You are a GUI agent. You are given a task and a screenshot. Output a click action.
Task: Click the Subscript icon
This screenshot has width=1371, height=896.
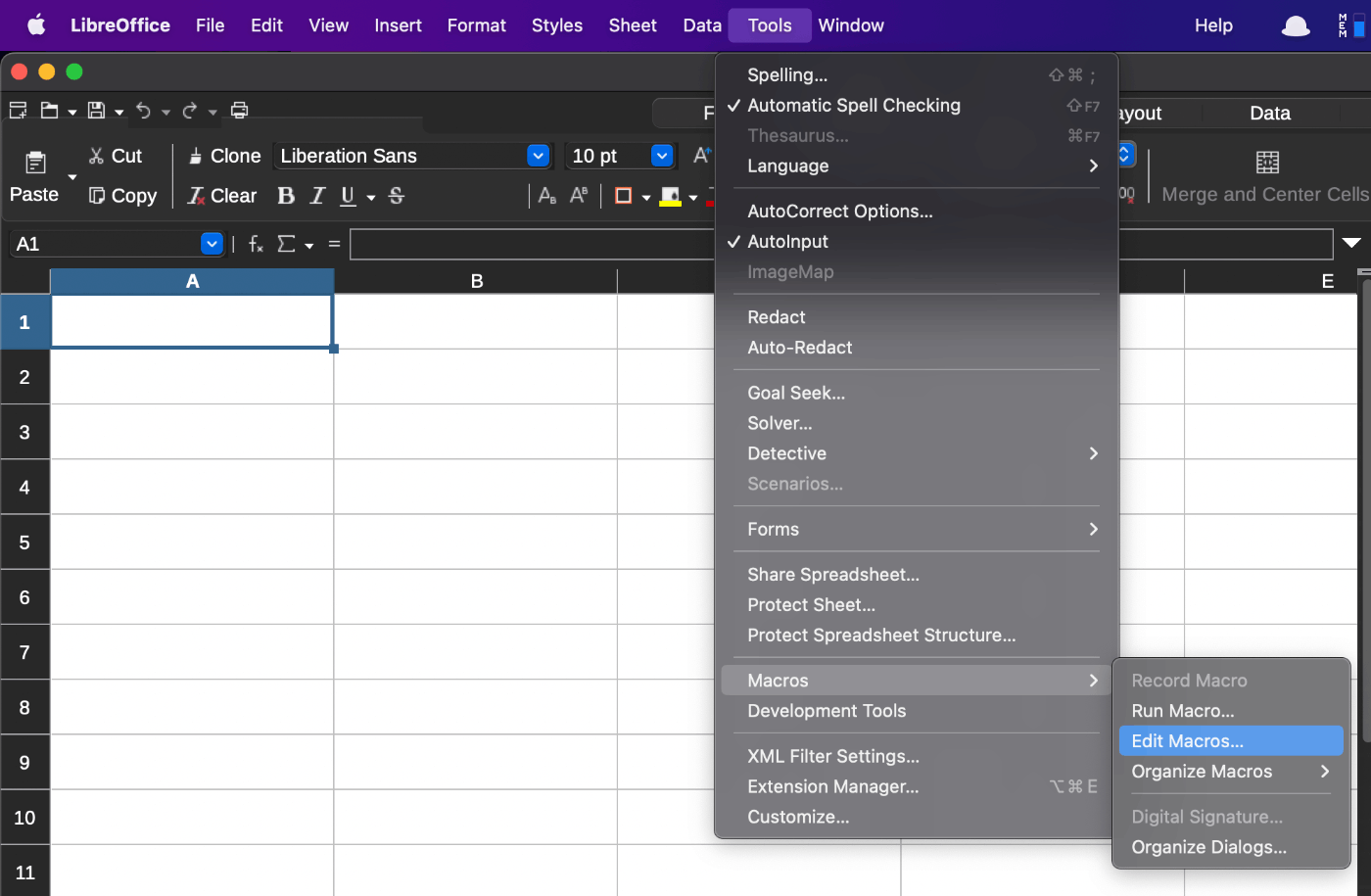pyautogui.click(x=547, y=196)
